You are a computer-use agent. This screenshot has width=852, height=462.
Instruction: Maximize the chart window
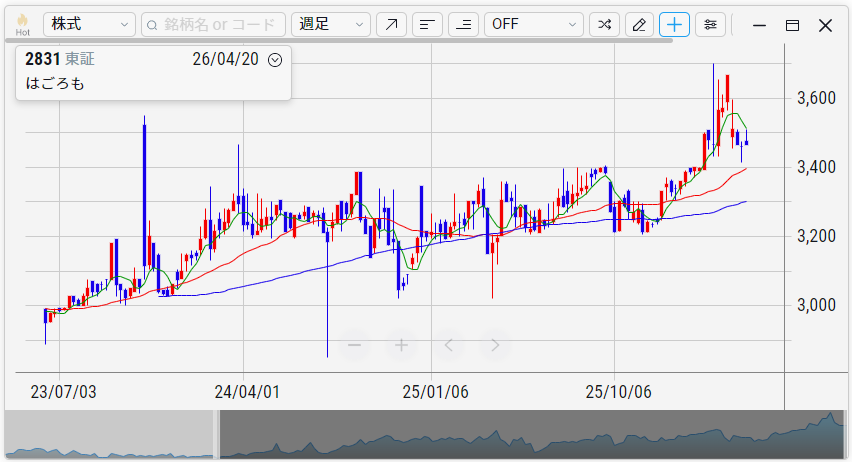click(792, 25)
